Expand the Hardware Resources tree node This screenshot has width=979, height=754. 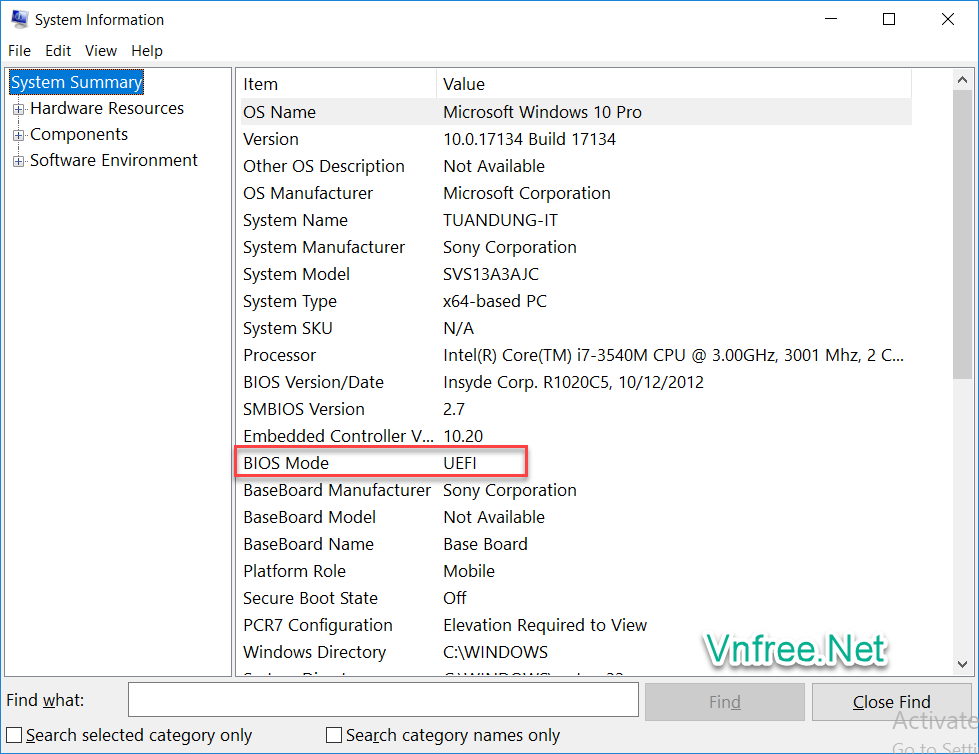click(x=18, y=109)
